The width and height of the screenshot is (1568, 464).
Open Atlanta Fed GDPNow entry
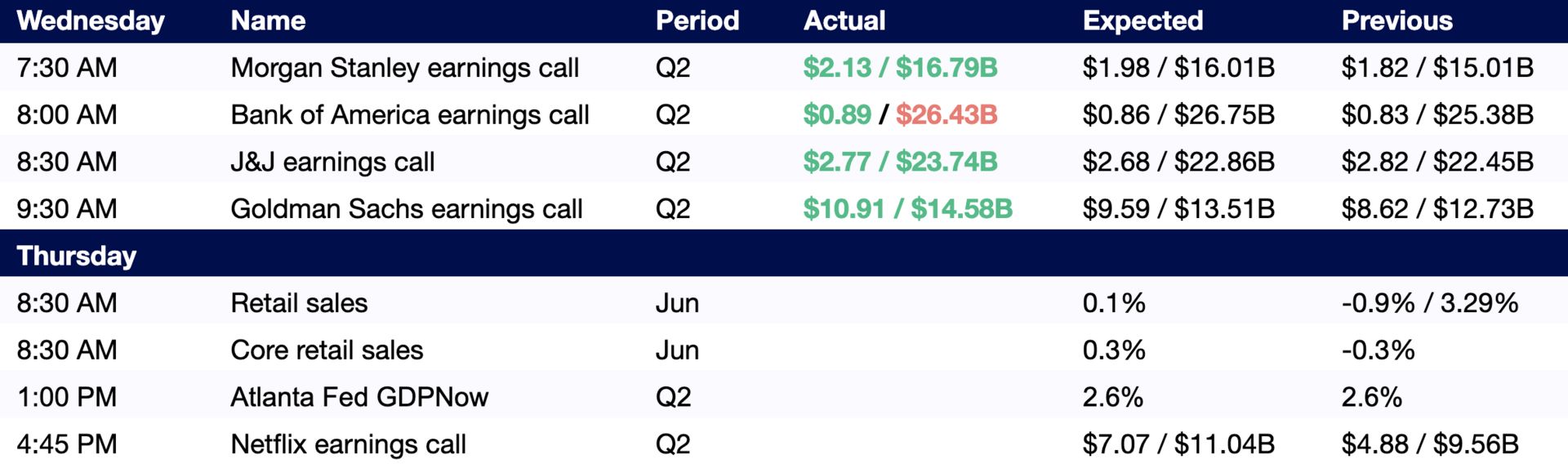point(359,397)
